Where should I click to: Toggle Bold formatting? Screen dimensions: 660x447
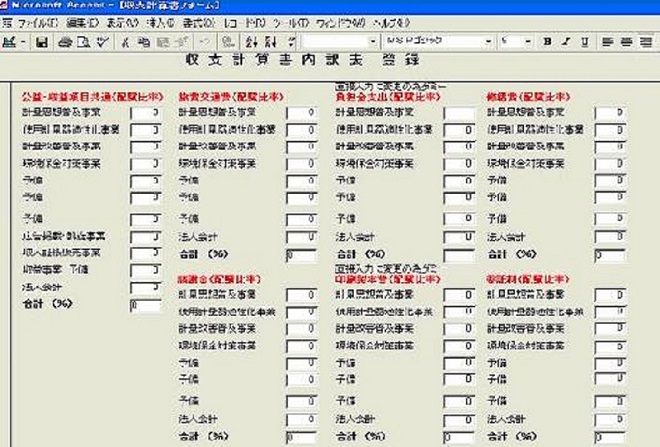click(548, 42)
